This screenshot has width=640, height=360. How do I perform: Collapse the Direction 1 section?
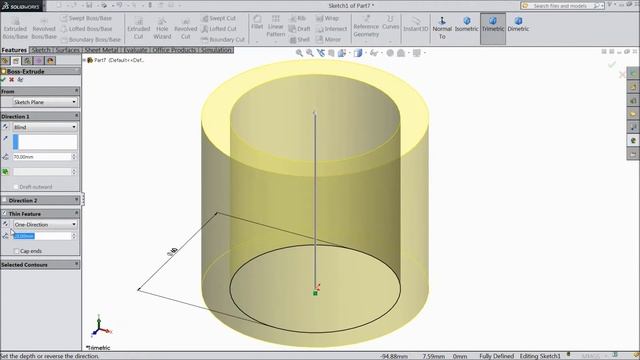point(76,116)
